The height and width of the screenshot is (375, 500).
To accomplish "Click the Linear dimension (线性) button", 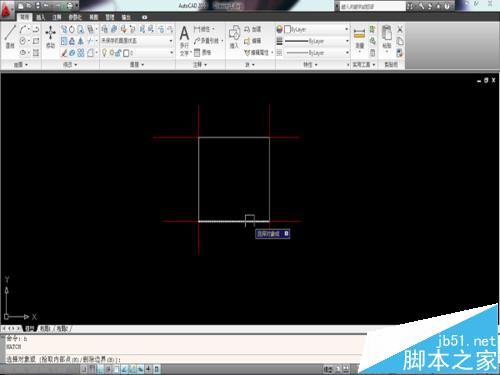I will click(203, 29).
